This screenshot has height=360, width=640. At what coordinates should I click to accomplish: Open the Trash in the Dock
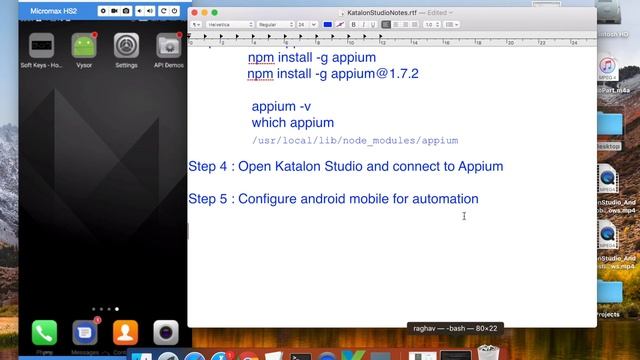pyautogui.click(x=488, y=353)
